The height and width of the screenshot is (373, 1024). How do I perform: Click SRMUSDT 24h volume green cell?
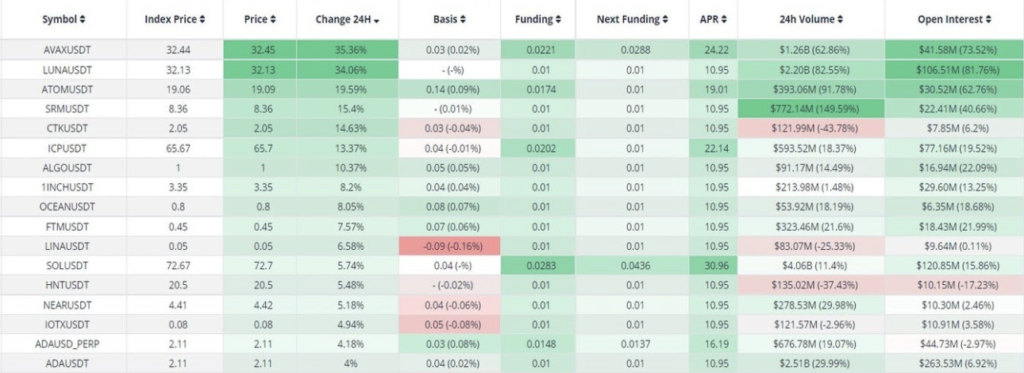(811, 108)
